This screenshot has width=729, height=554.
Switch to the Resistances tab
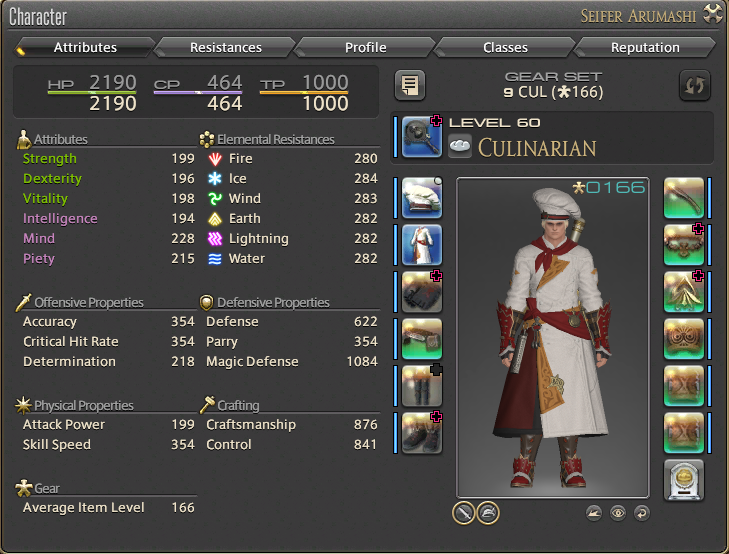pos(225,47)
